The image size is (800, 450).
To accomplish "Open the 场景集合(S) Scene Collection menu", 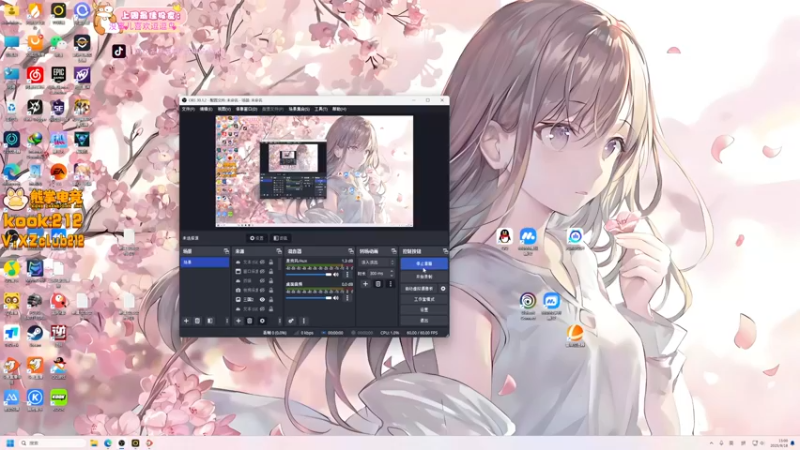I will click(299, 109).
